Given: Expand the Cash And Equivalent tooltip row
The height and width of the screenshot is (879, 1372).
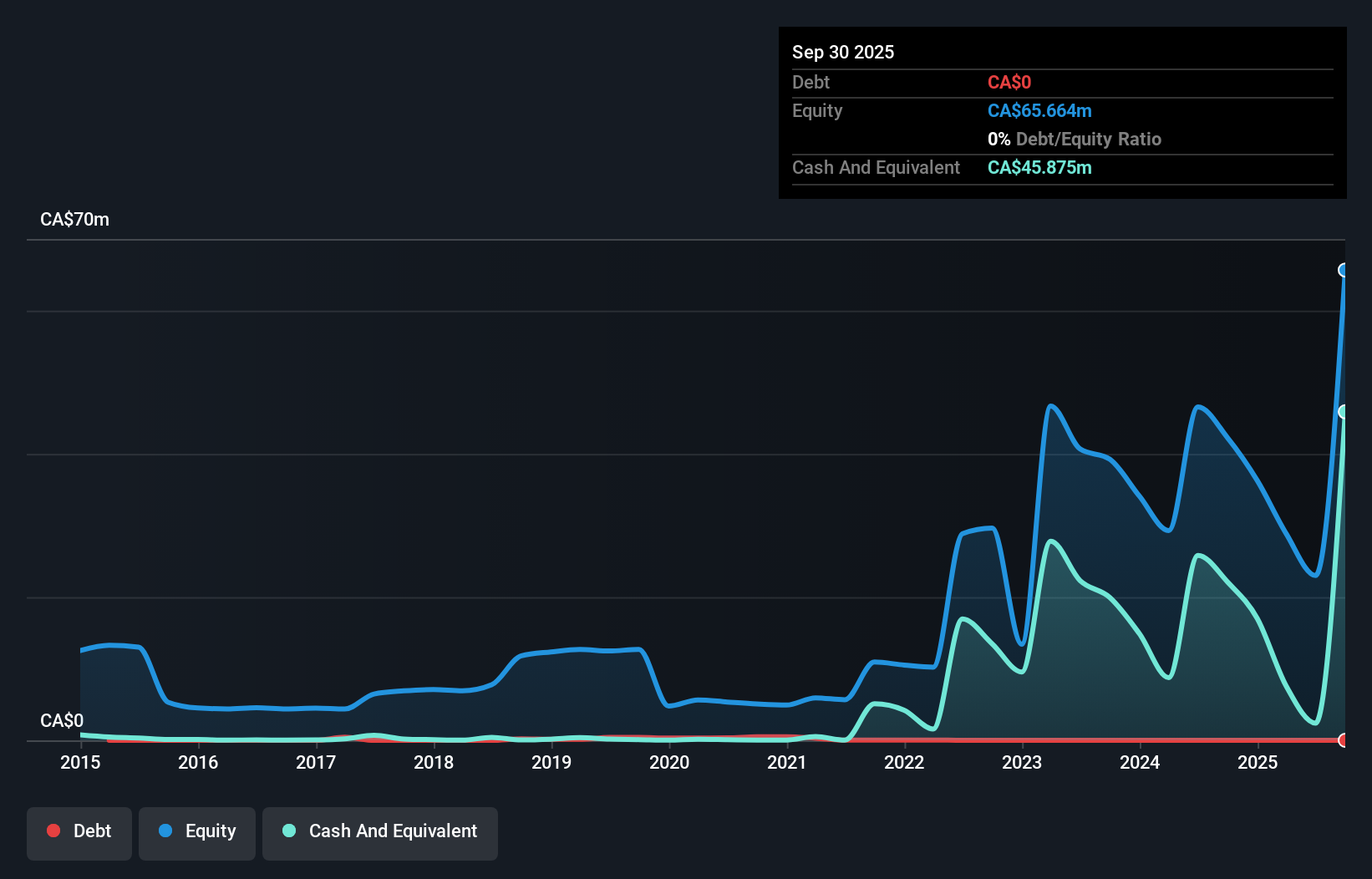Looking at the screenshot, I should (x=876, y=167).
